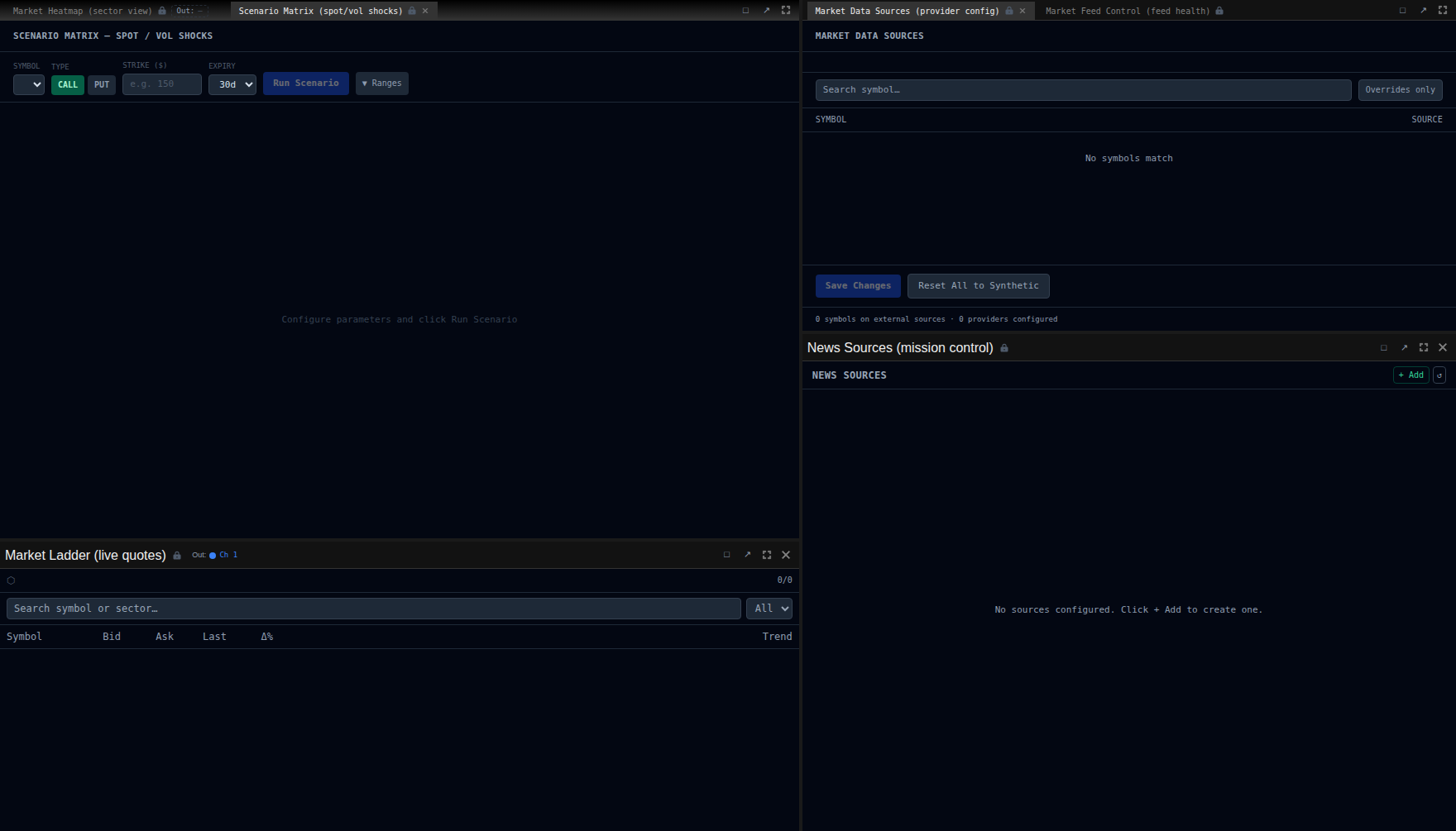Close the Market Ladder panel
Viewport: 1456px width, 831px height.
[786, 555]
